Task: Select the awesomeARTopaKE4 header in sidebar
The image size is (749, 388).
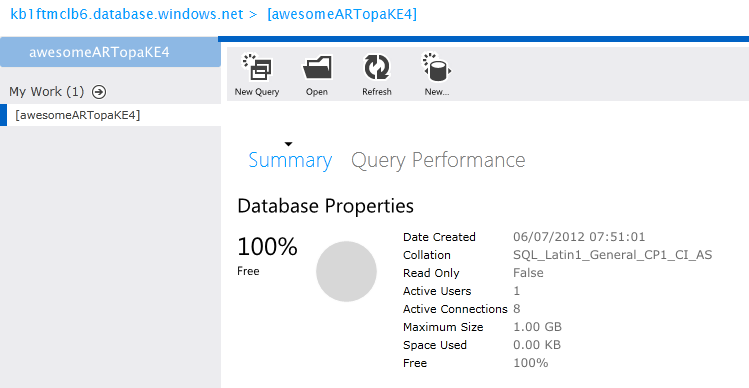Action: [x=110, y=52]
